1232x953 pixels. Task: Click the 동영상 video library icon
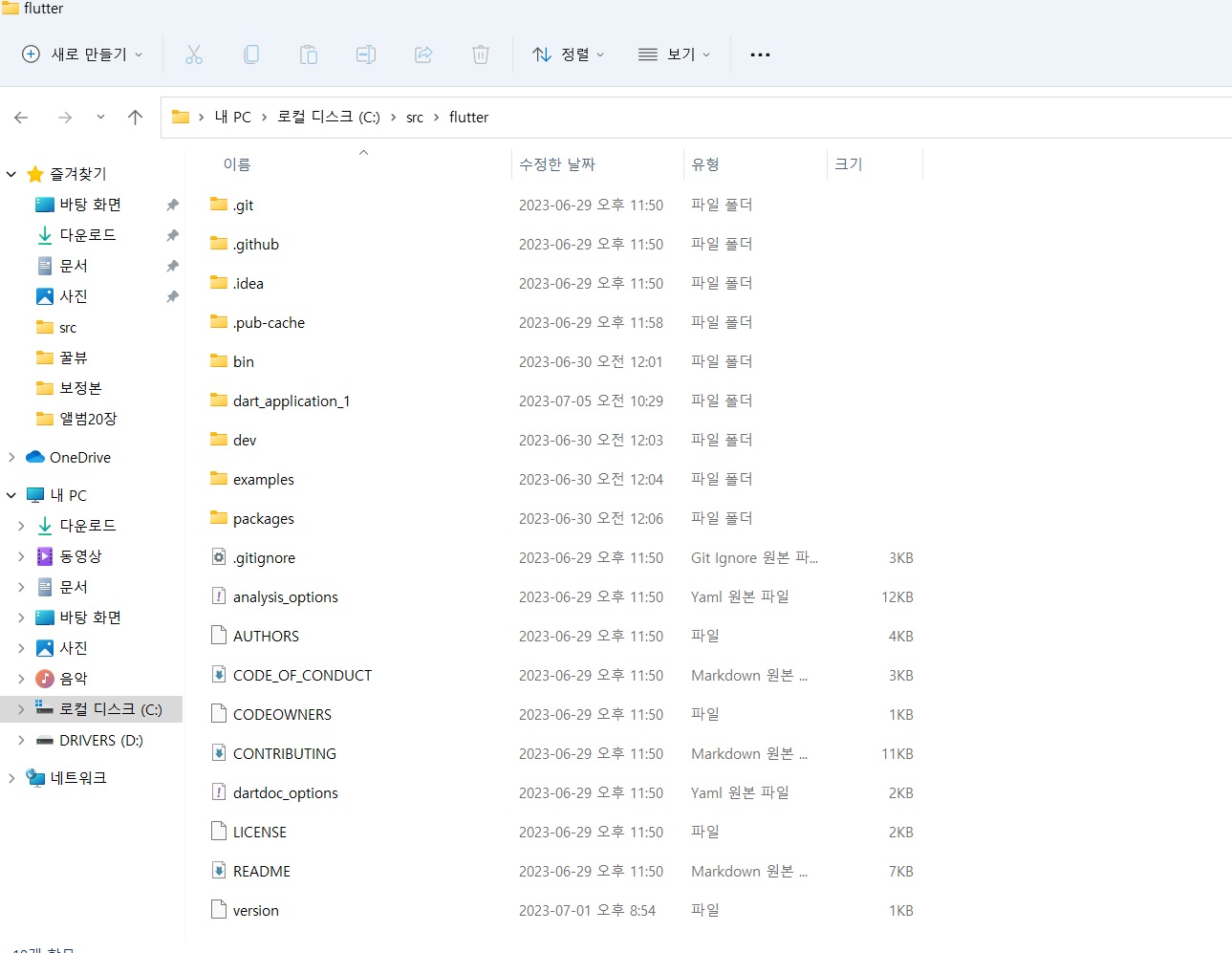45,556
